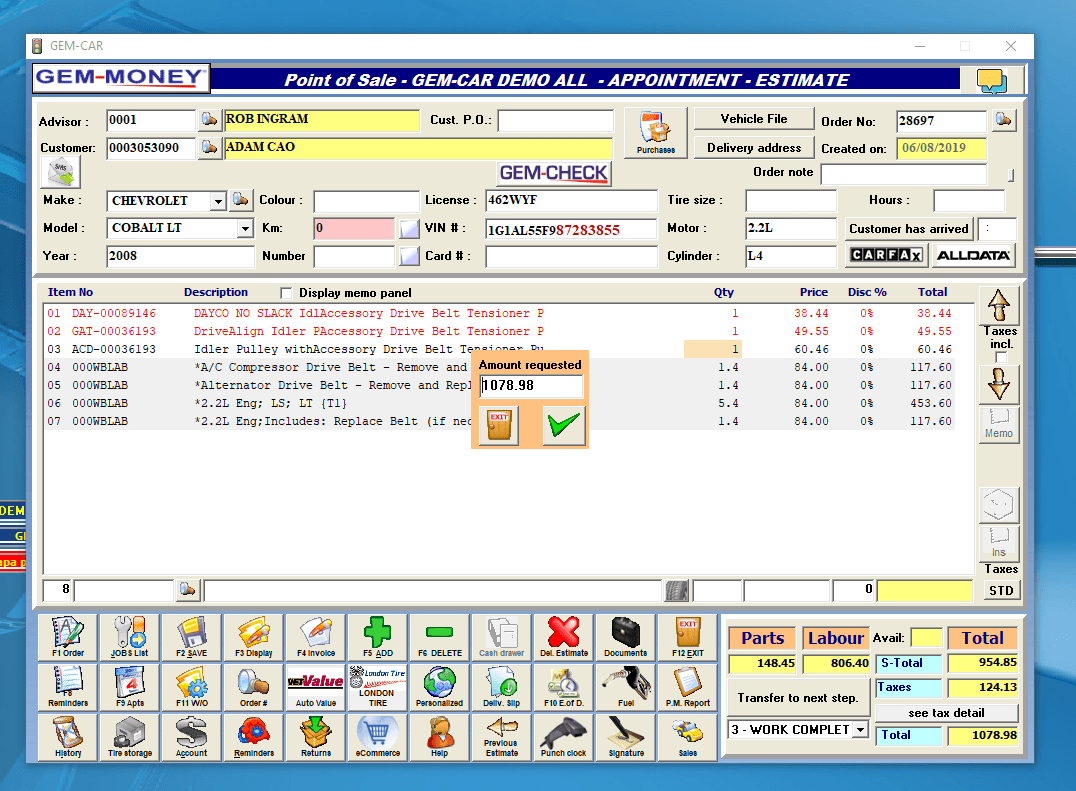This screenshot has height=791, width=1076.
Task: Open the F1 Order icon
Action: pyautogui.click(x=68, y=637)
